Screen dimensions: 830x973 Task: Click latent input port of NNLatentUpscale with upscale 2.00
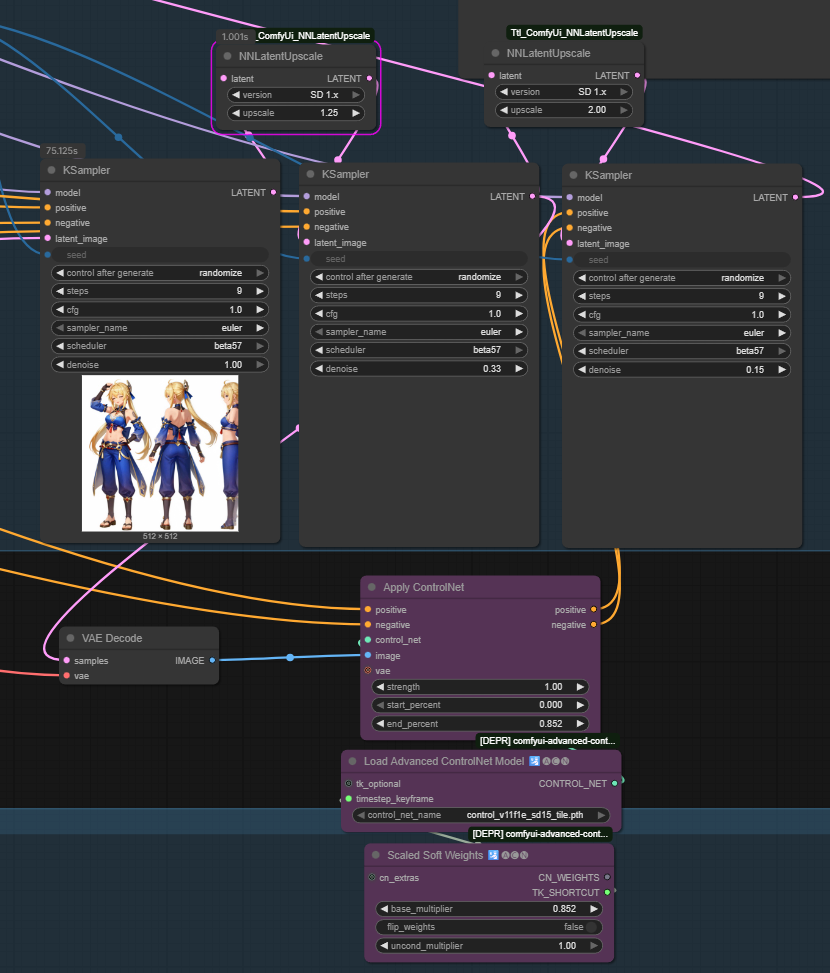[x=492, y=75]
